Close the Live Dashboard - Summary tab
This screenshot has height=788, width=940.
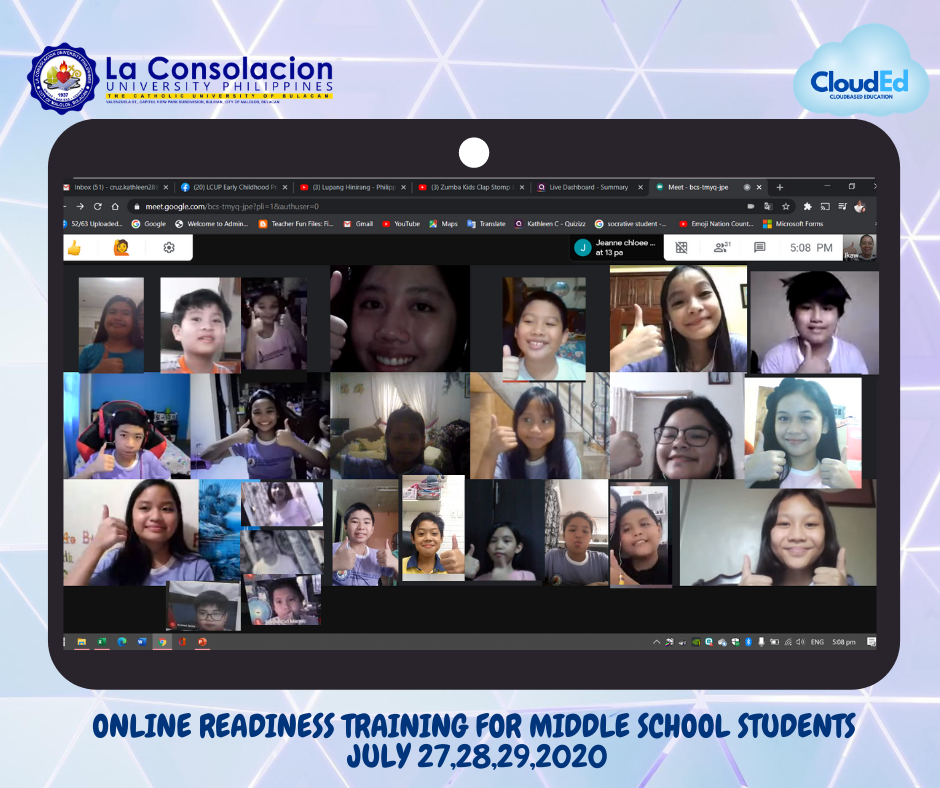tap(640, 187)
